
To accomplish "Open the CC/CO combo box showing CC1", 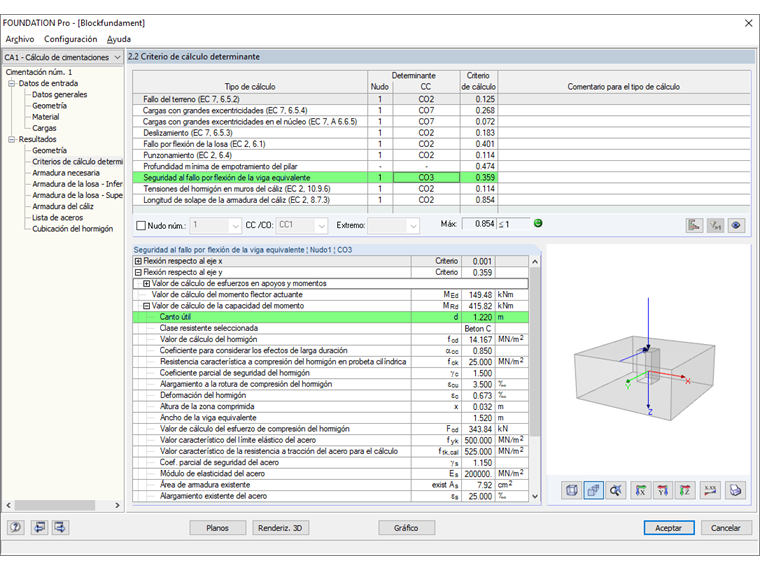I will (x=301, y=225).
